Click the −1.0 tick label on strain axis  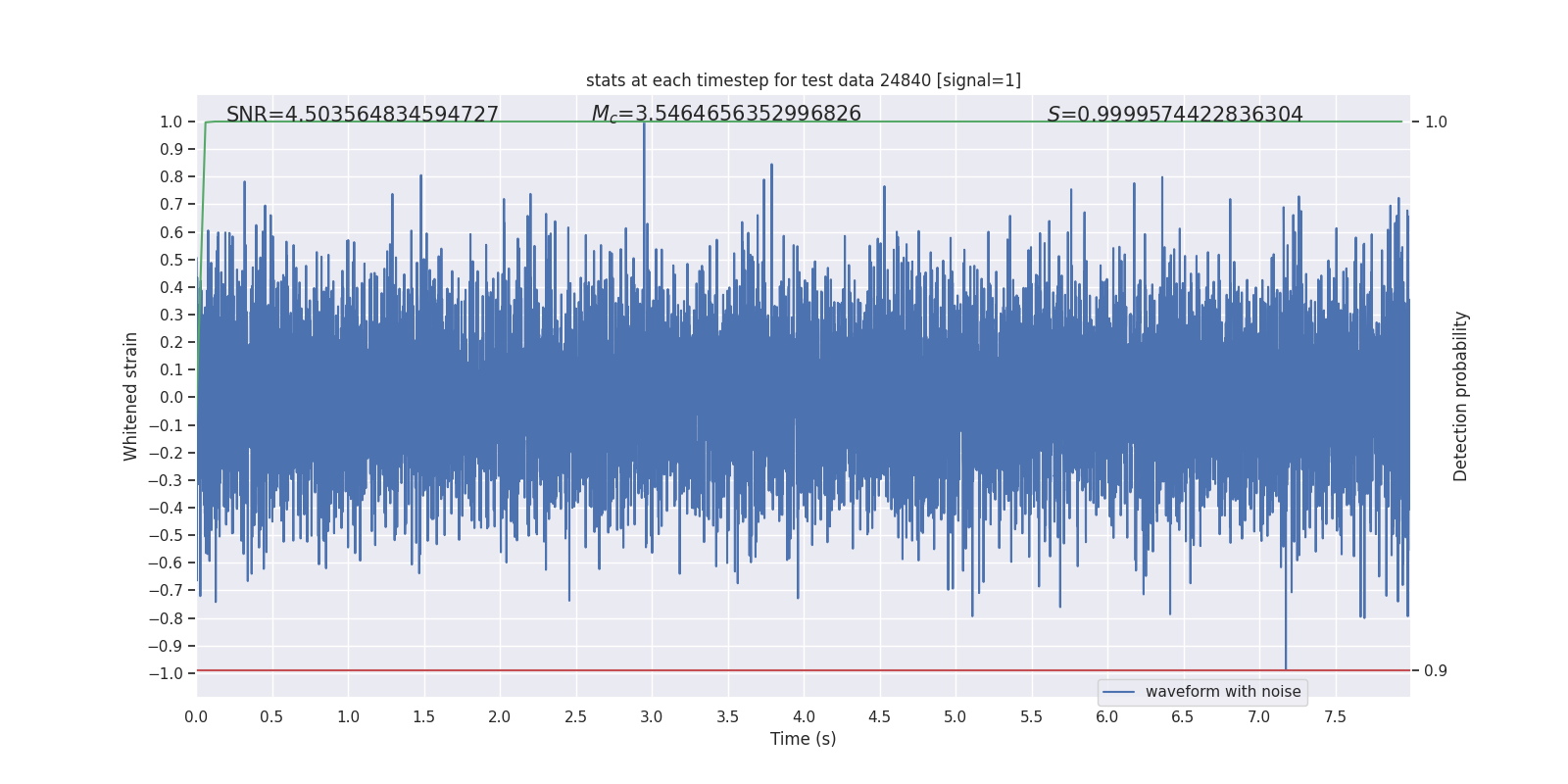coord(166,673)
